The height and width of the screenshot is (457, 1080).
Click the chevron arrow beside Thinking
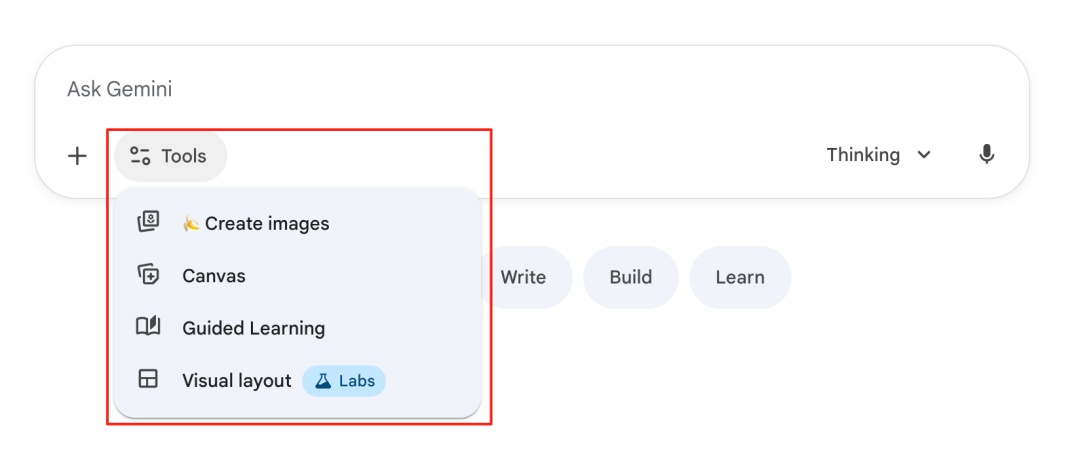pos(924,155)
